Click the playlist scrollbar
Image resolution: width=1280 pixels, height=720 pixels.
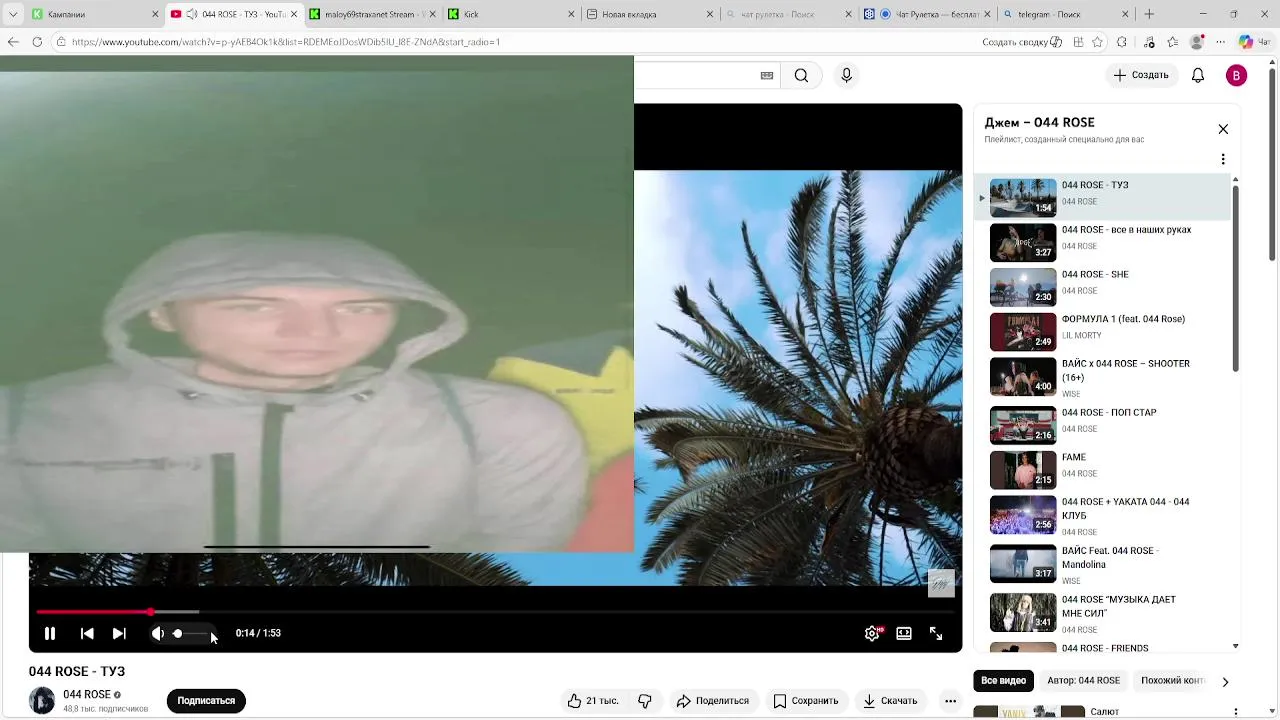pyautogui.click(x=1236, y=280)
